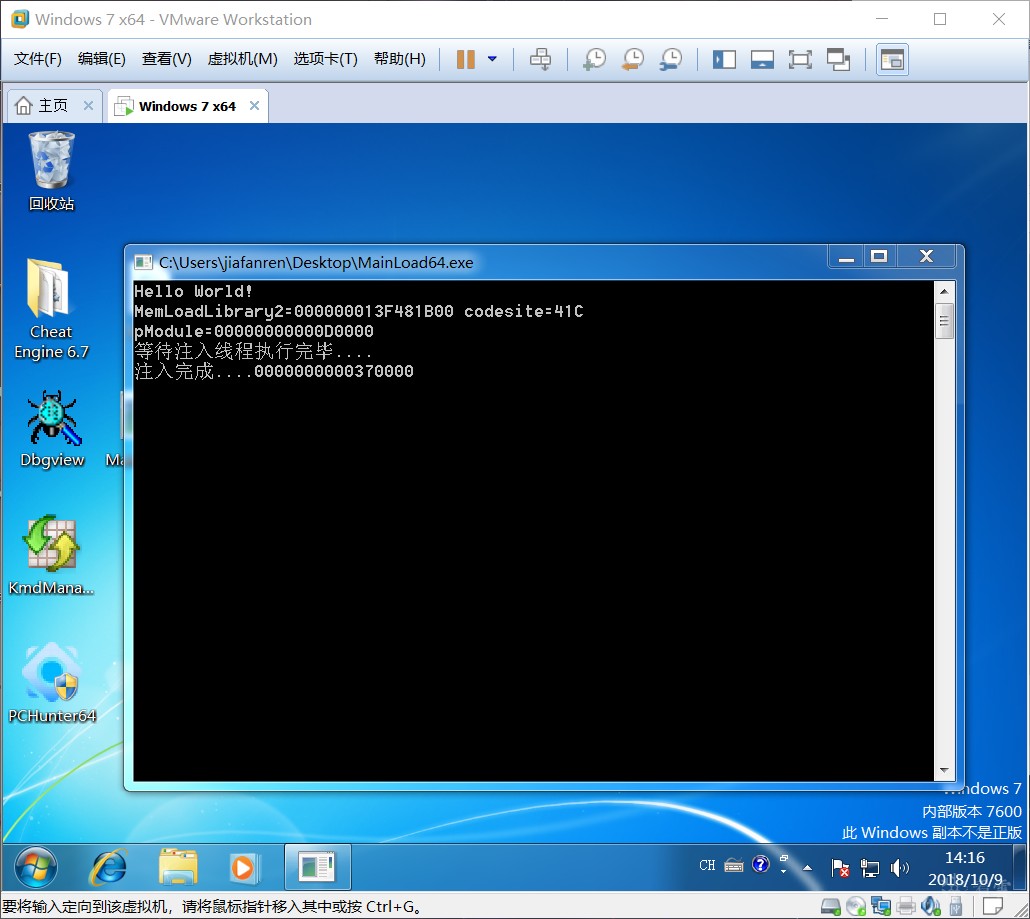Click the VMware message log icon

(993, 907)
